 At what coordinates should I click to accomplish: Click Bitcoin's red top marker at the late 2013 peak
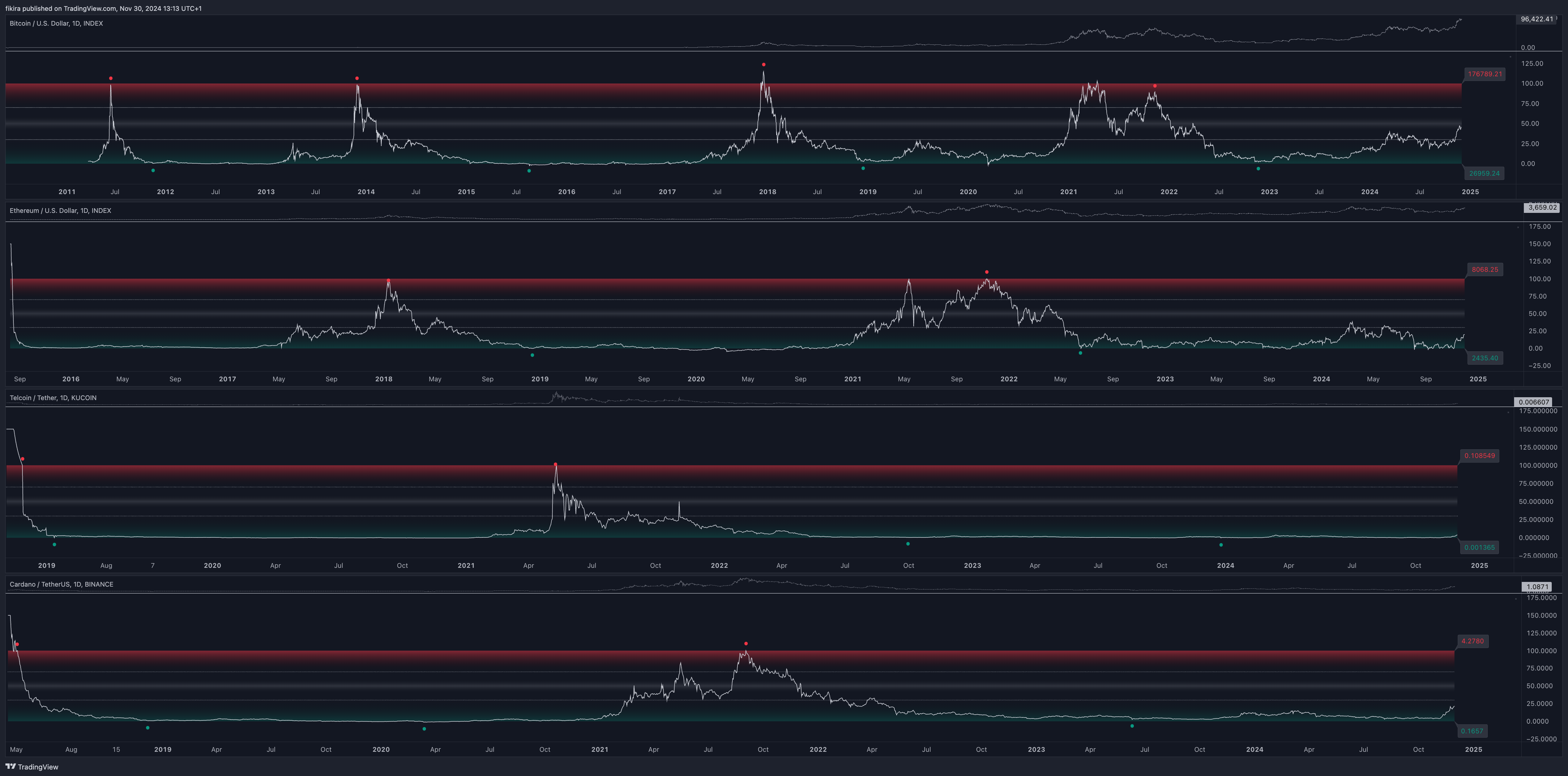[357, 78]
